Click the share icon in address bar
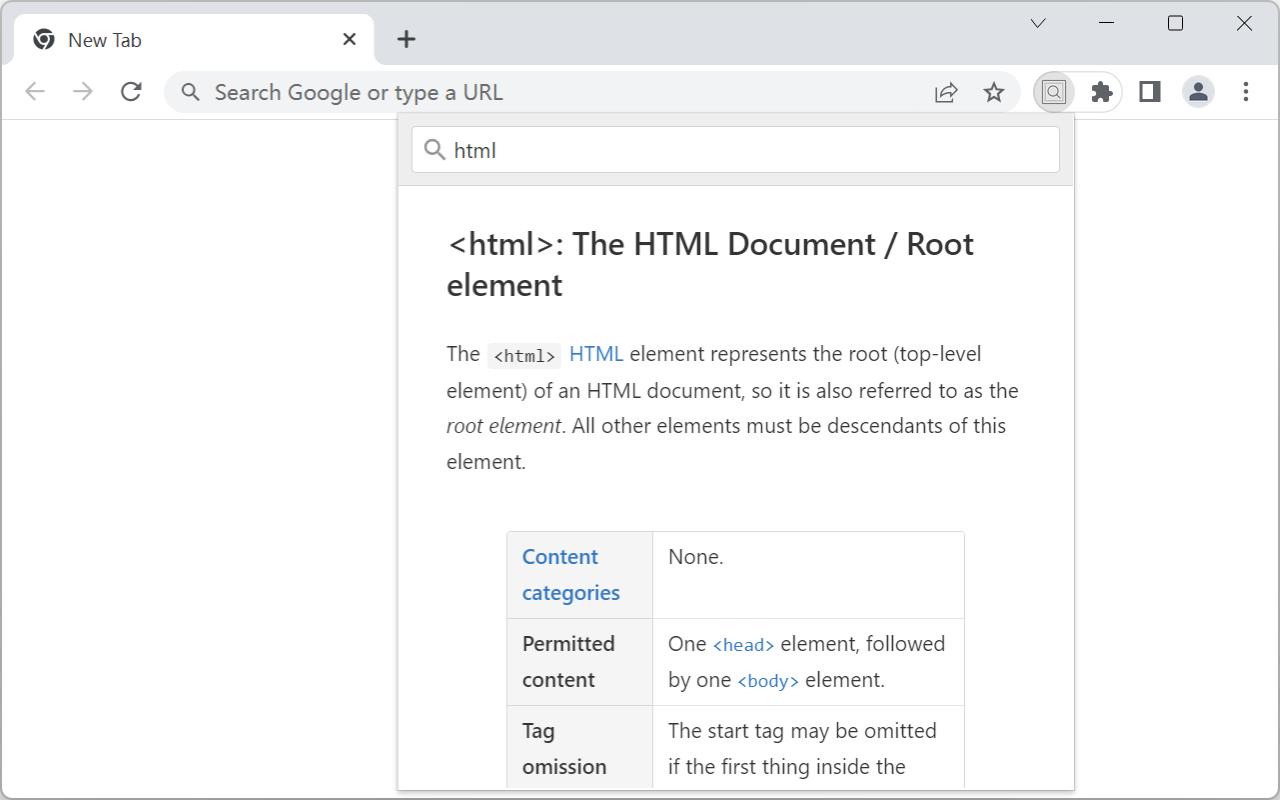Image resolution: width=1280 pixels, height=800 pixels. [x=945, y=91]
